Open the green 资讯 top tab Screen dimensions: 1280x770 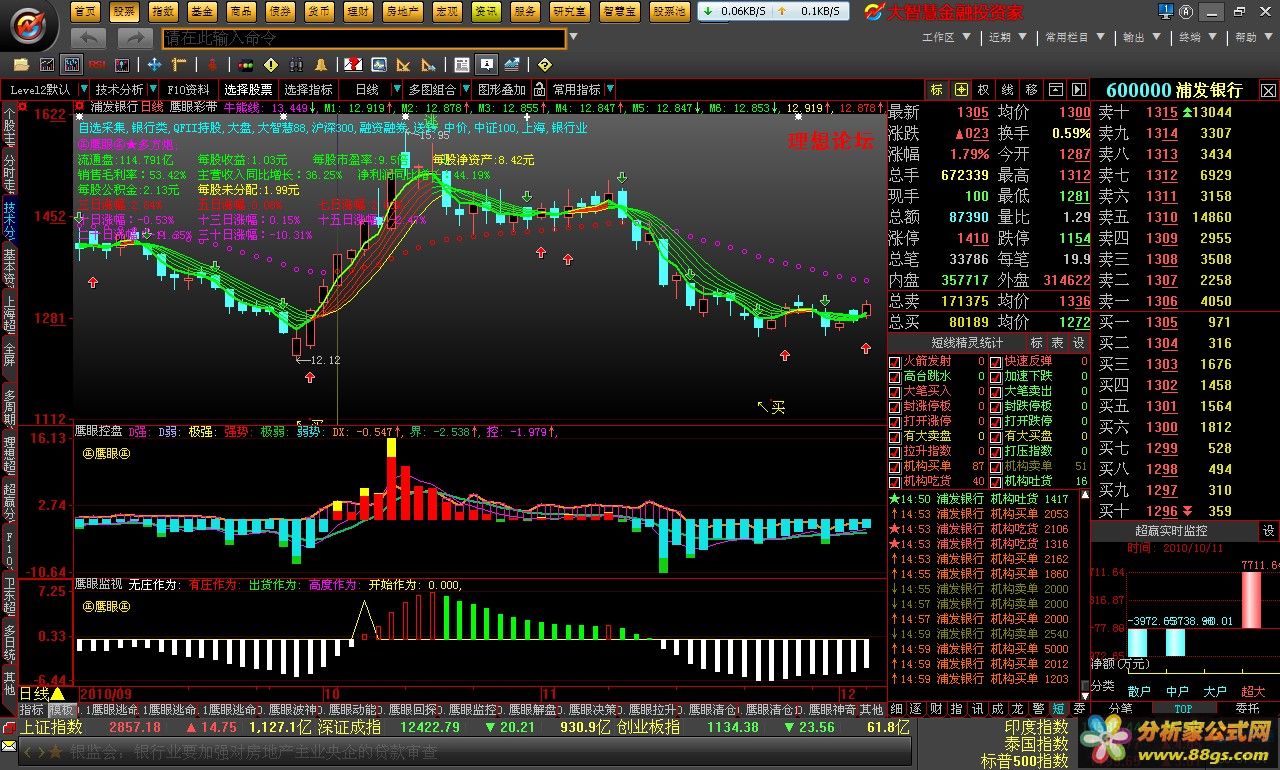point(486,11)
